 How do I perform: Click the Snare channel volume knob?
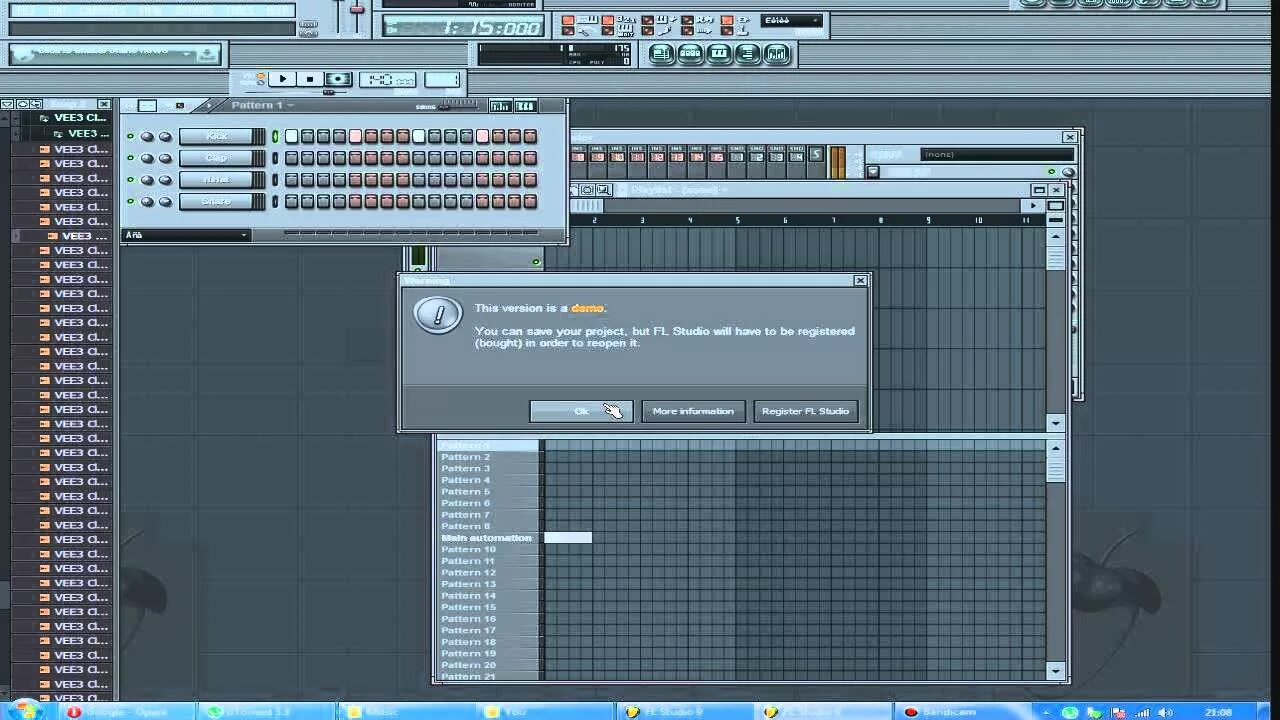(164, 202)
